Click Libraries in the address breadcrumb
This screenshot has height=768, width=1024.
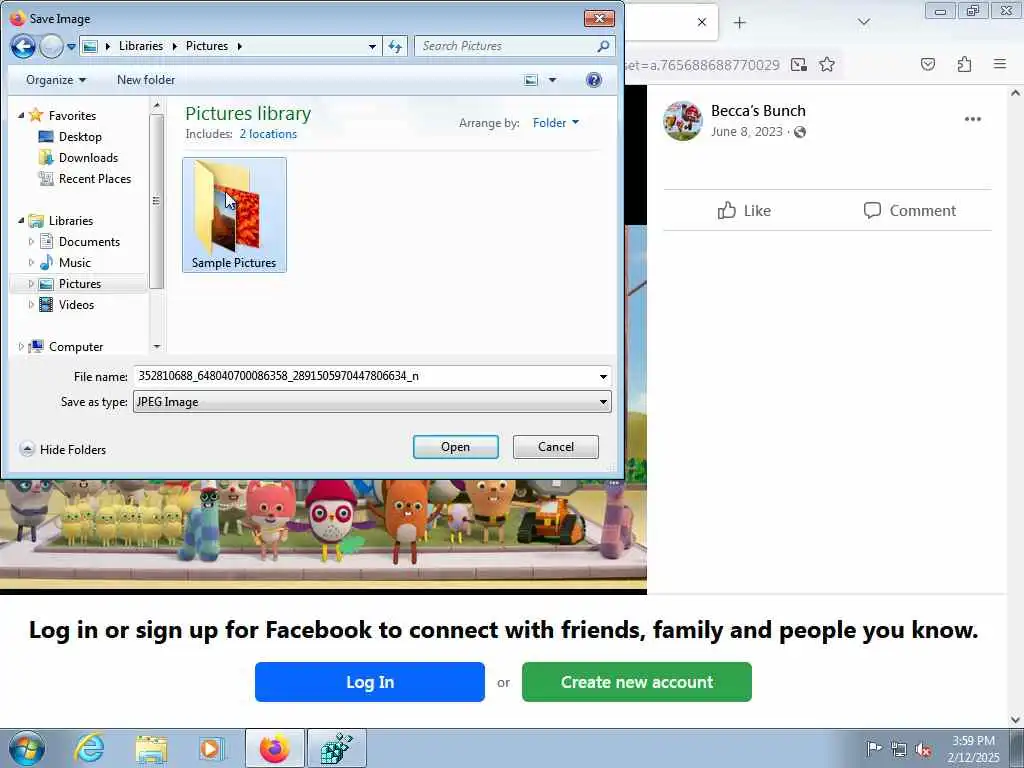141,46
